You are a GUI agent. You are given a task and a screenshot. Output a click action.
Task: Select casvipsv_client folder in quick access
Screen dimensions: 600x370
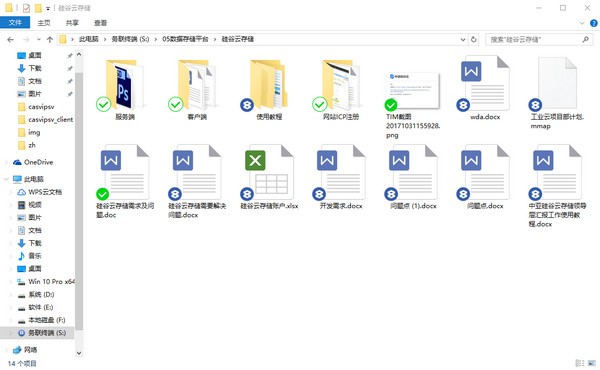pos(46,120)
